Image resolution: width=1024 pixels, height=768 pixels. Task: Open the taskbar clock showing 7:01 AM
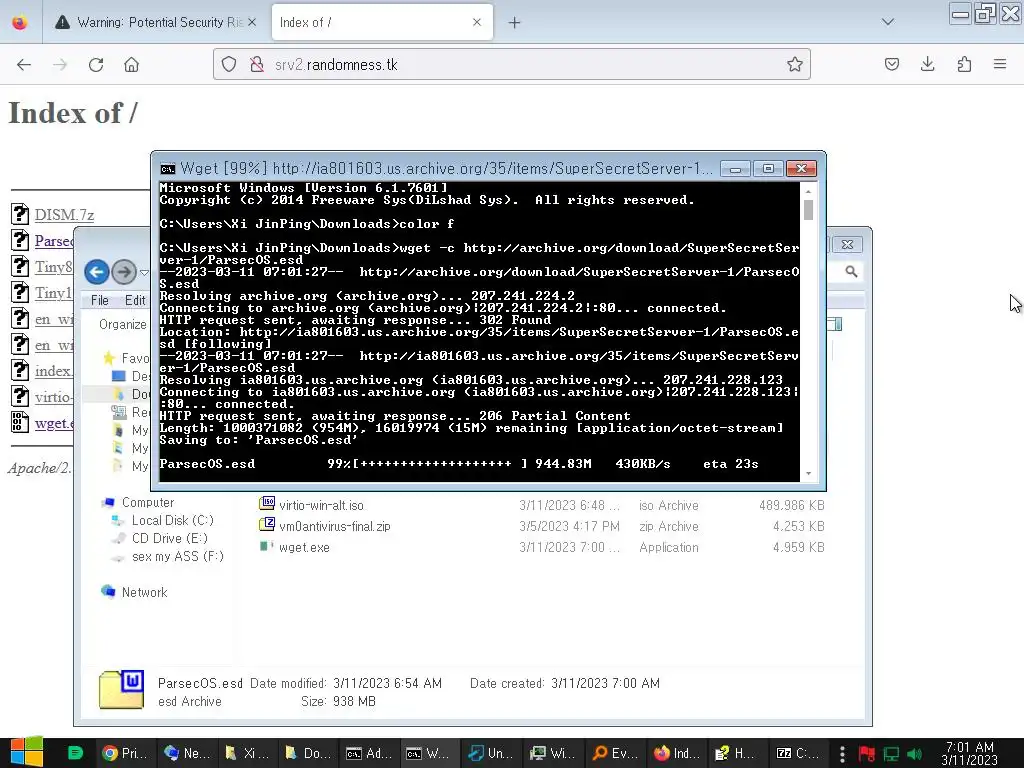coord(970,754)
